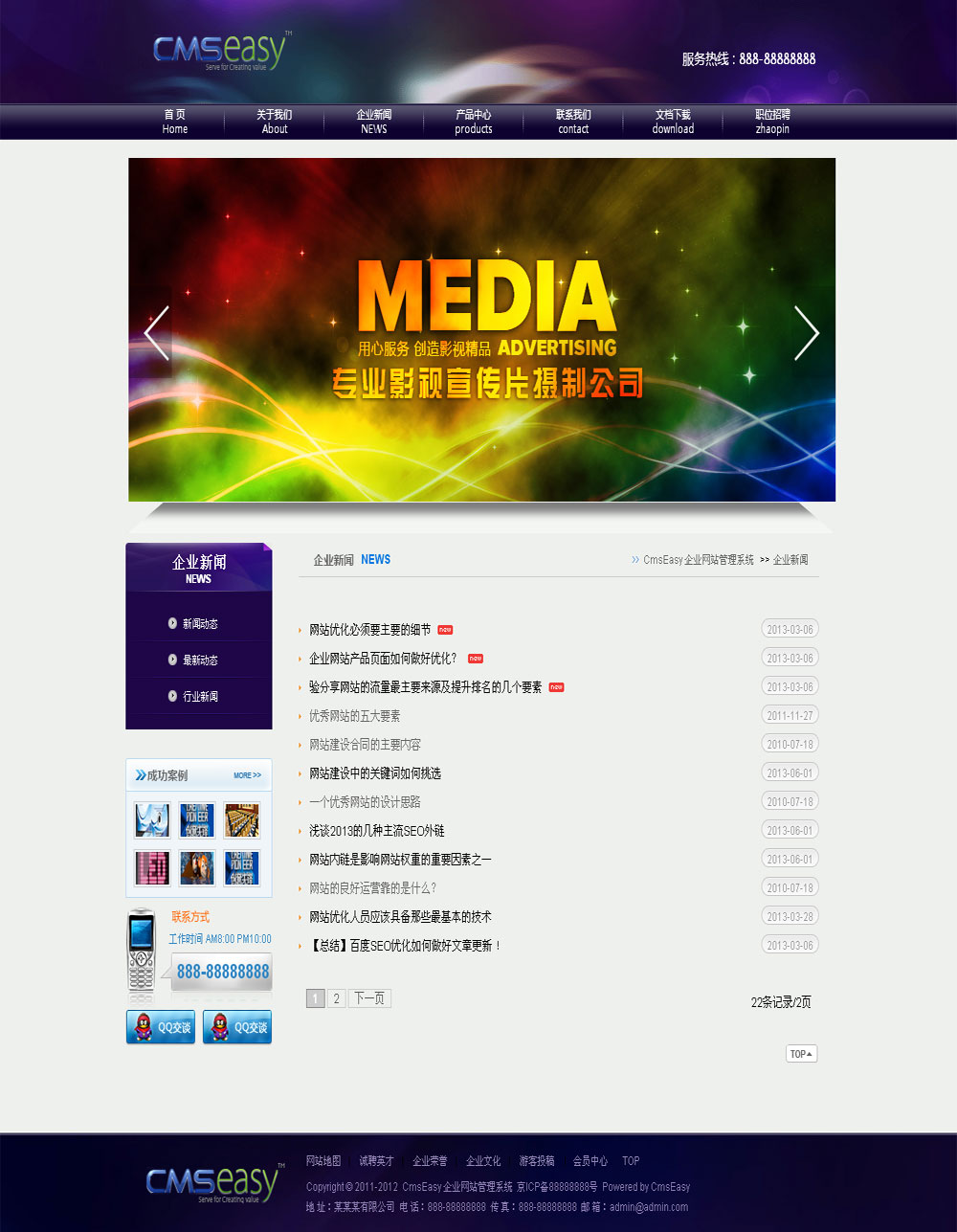The height and width of the screenshot is (1232, 957).
Task: Click the CMSeasy logo in the header
Action: (221, 52)
